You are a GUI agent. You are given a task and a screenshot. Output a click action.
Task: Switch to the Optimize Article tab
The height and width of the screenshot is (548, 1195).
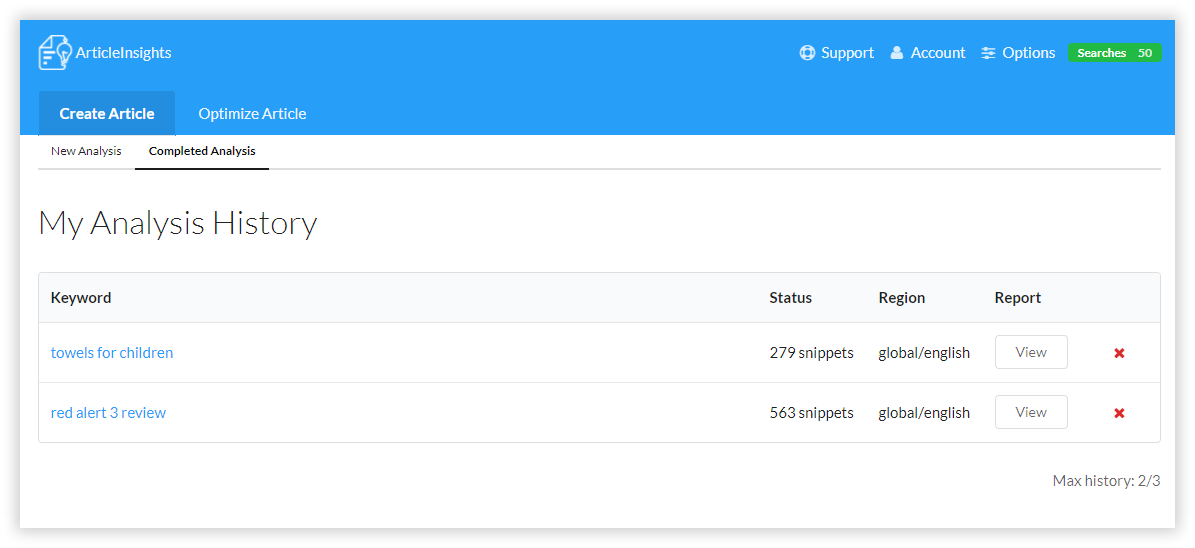pos(252,114)
